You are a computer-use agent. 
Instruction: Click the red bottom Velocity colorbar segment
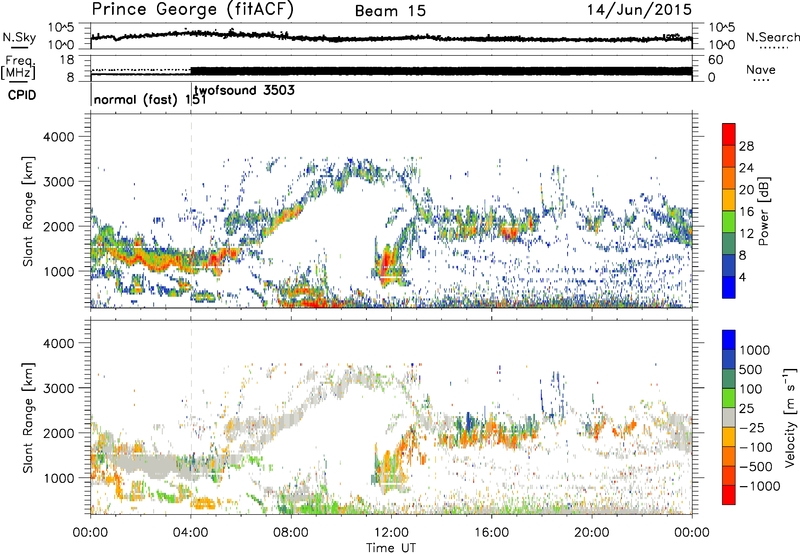tap(729, 495)
